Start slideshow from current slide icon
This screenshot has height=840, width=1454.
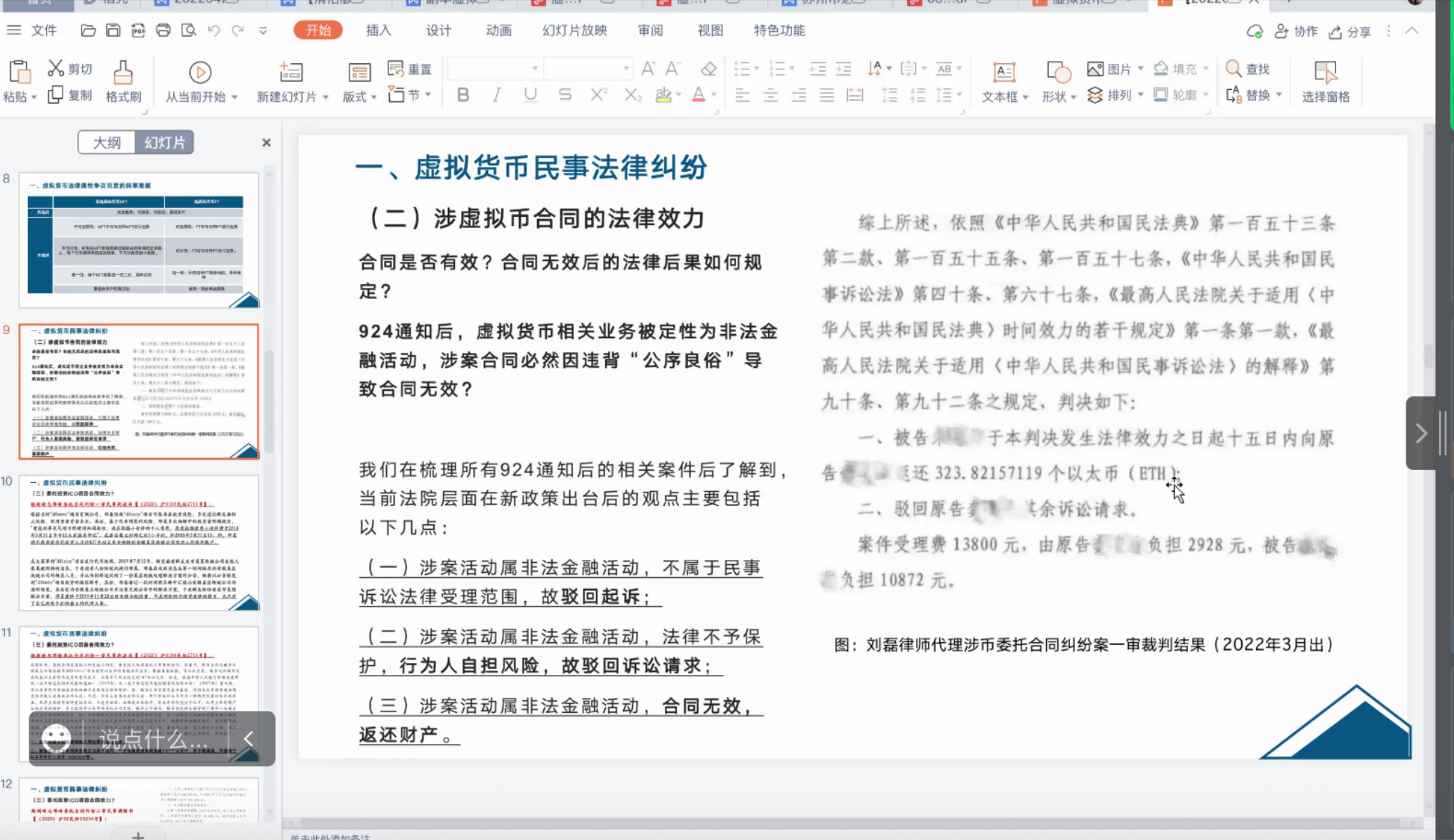199,72
